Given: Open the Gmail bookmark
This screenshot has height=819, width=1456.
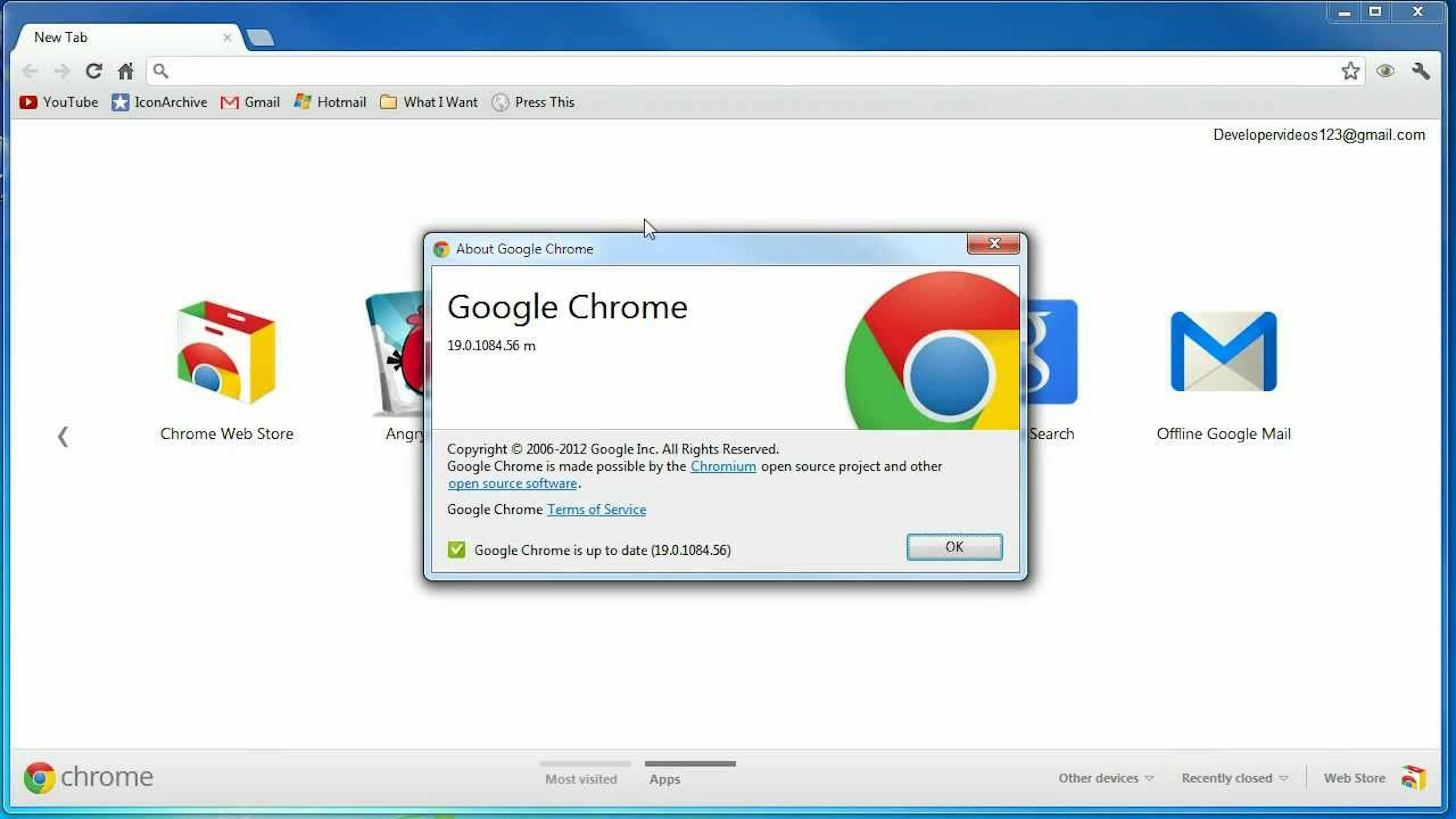Looking at the screenshot, I should point(250,102).
